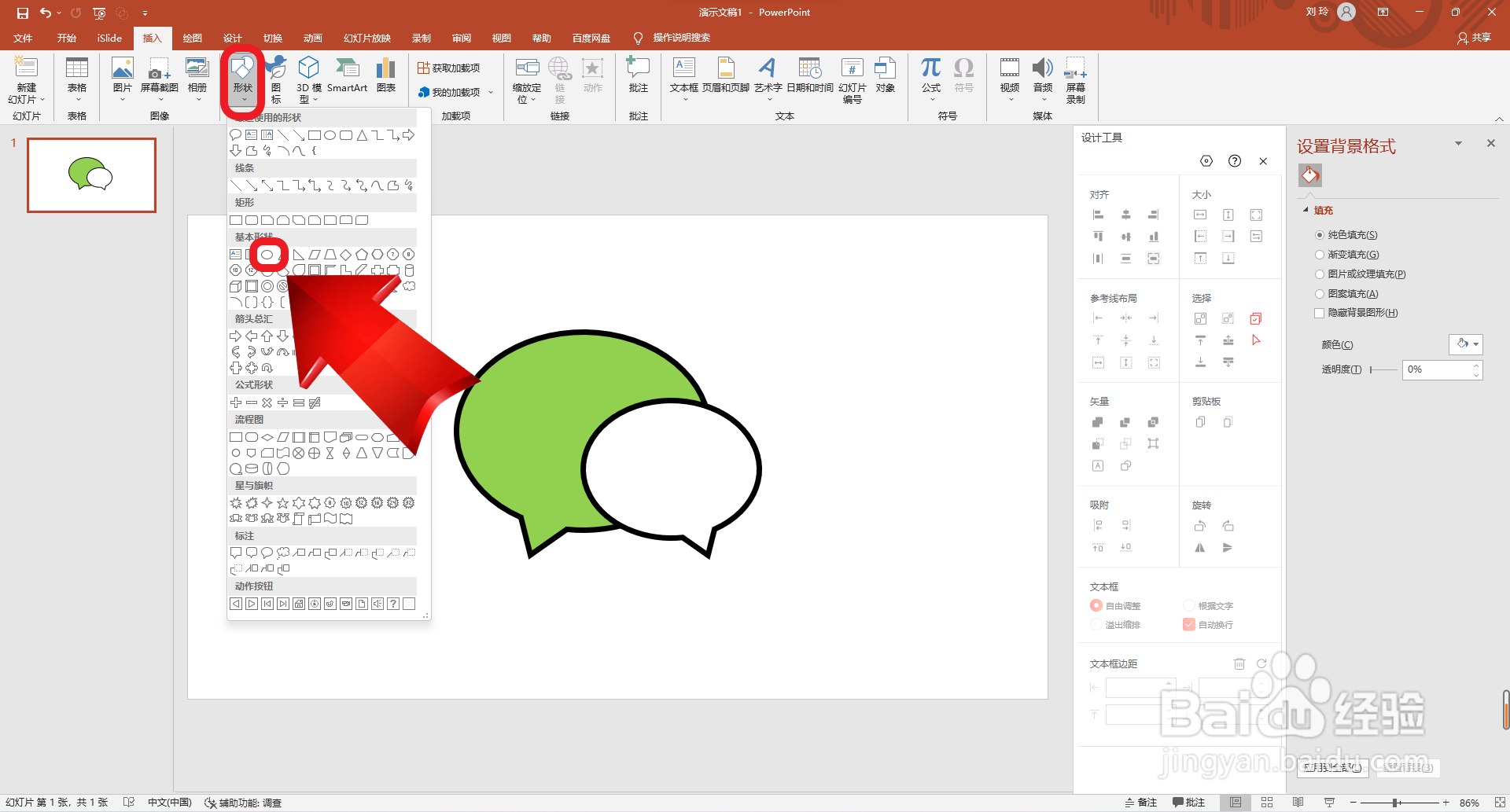Switch to slide sorter view in status bar
The image size is (1510, 812).
tap(1267, 803)
